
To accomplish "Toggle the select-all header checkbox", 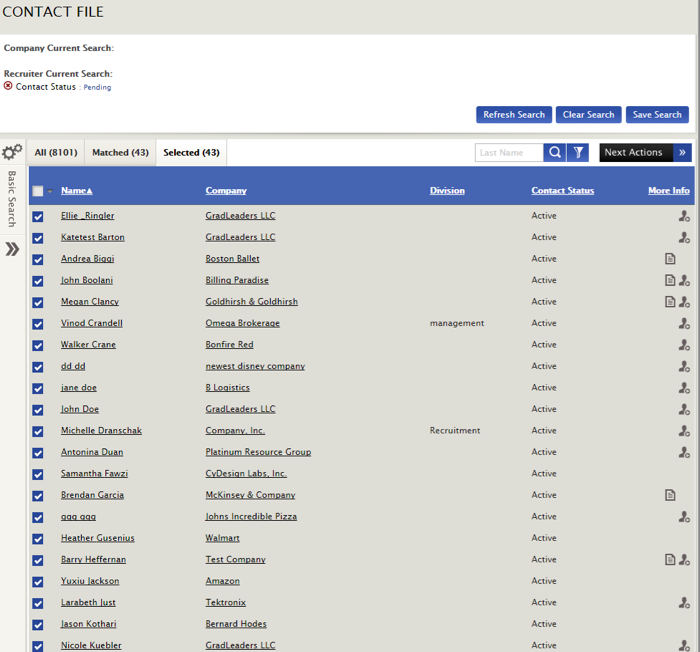I will pos(38,191).
